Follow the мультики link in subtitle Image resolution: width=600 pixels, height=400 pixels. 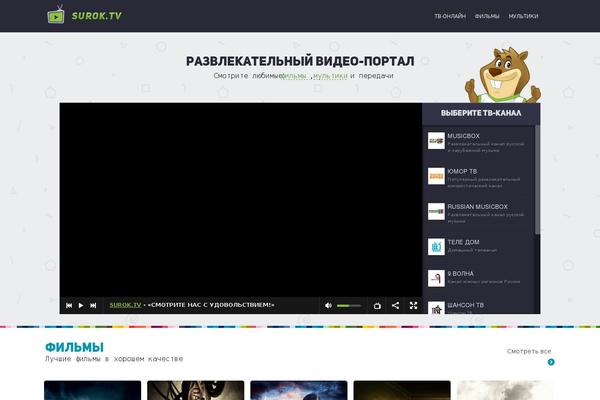click(x=330, y=76)
